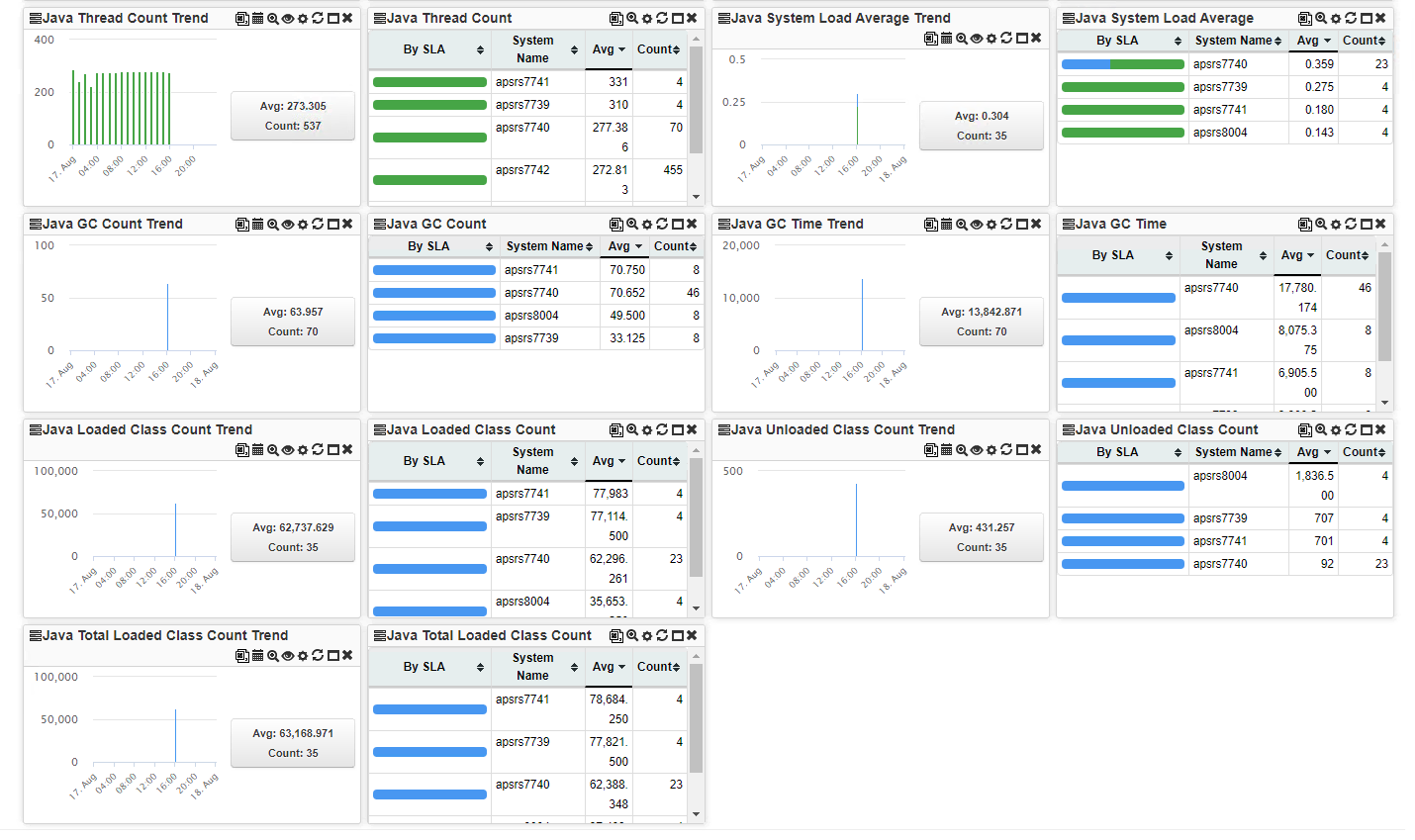Refresh the Java Loaded Class Count panel
Viewport: 1415px width, 840px height.
tap(662, 430)
